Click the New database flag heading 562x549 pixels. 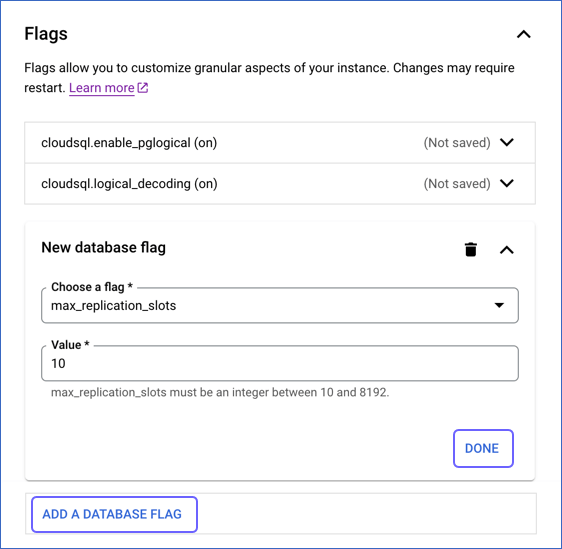pyautogui.click(x=104, y=248)
